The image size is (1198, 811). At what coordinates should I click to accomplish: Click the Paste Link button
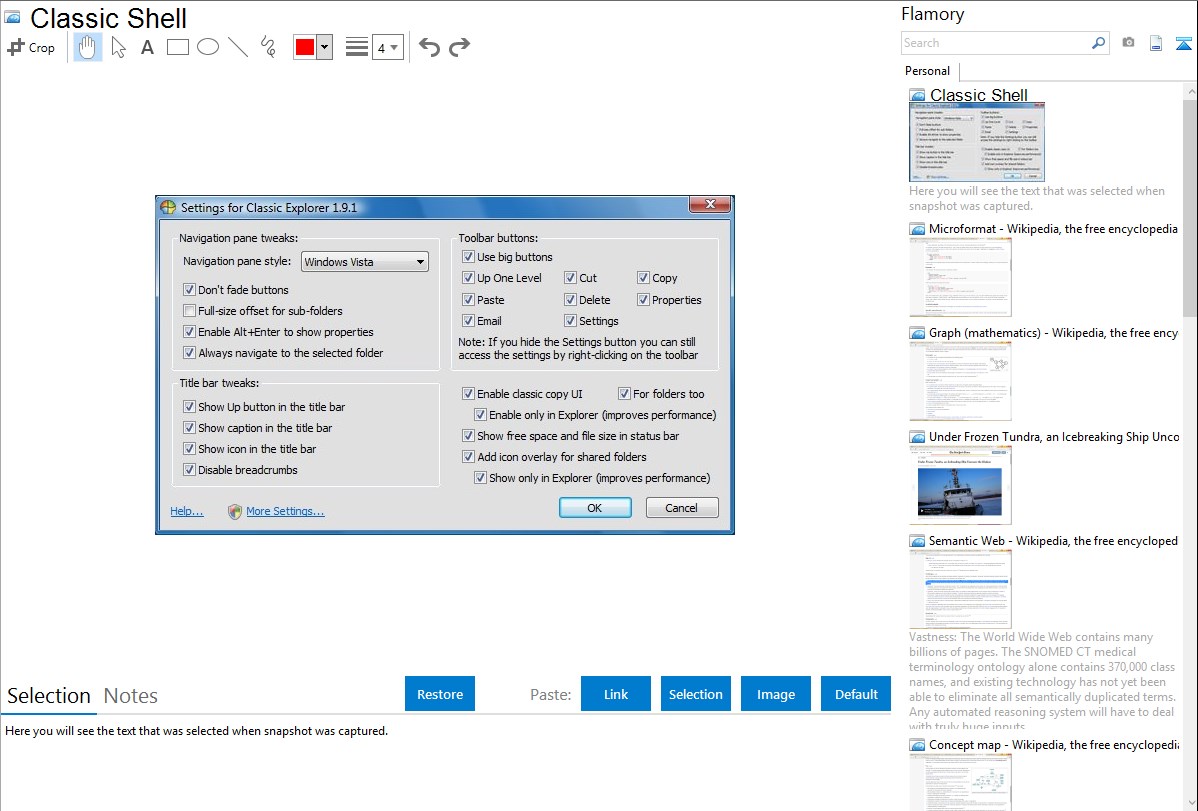tap(616, 694)
